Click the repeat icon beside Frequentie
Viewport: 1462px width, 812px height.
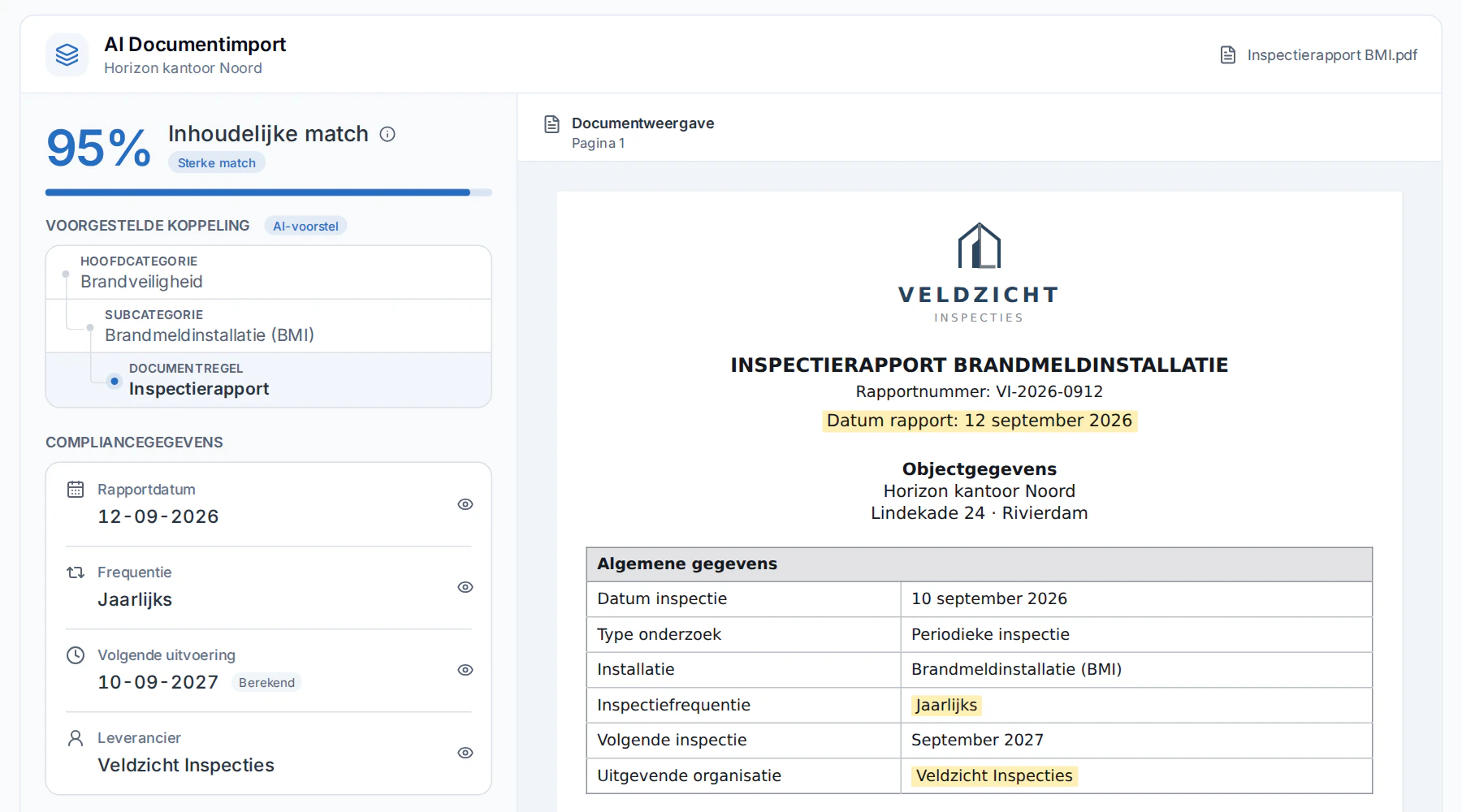click(76, 572)
